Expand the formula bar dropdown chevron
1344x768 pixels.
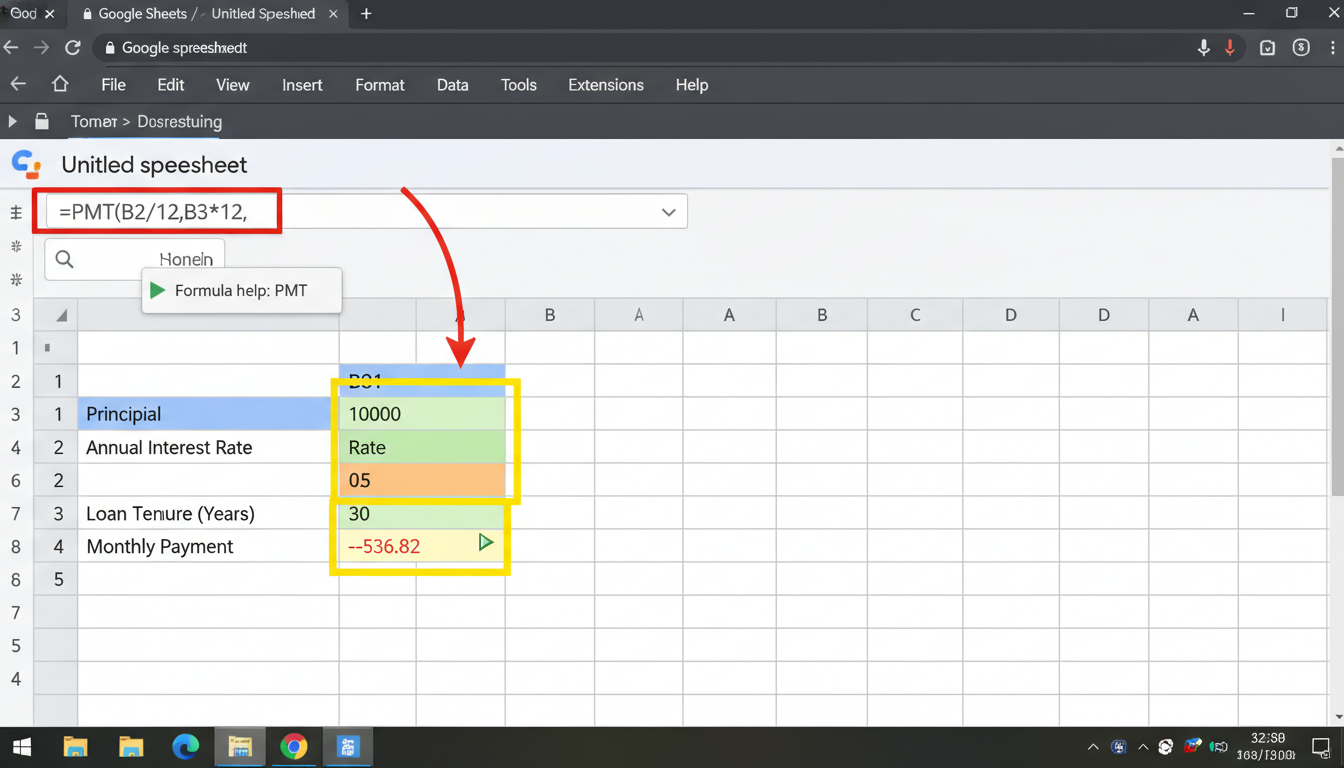[x=668, y=211]
